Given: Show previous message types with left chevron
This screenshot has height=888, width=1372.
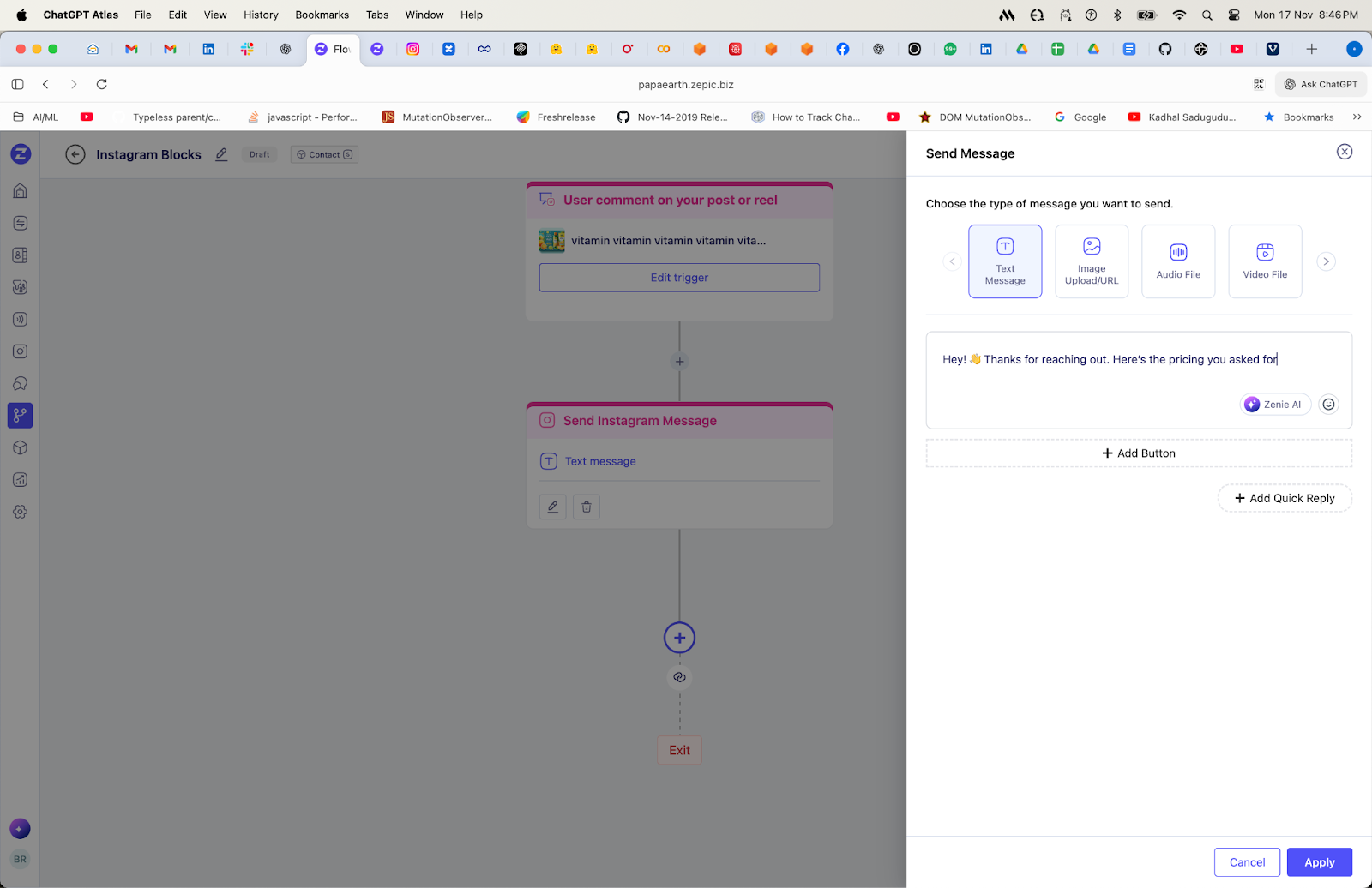Looking at the screenshot, I should (x=952, y=261).
